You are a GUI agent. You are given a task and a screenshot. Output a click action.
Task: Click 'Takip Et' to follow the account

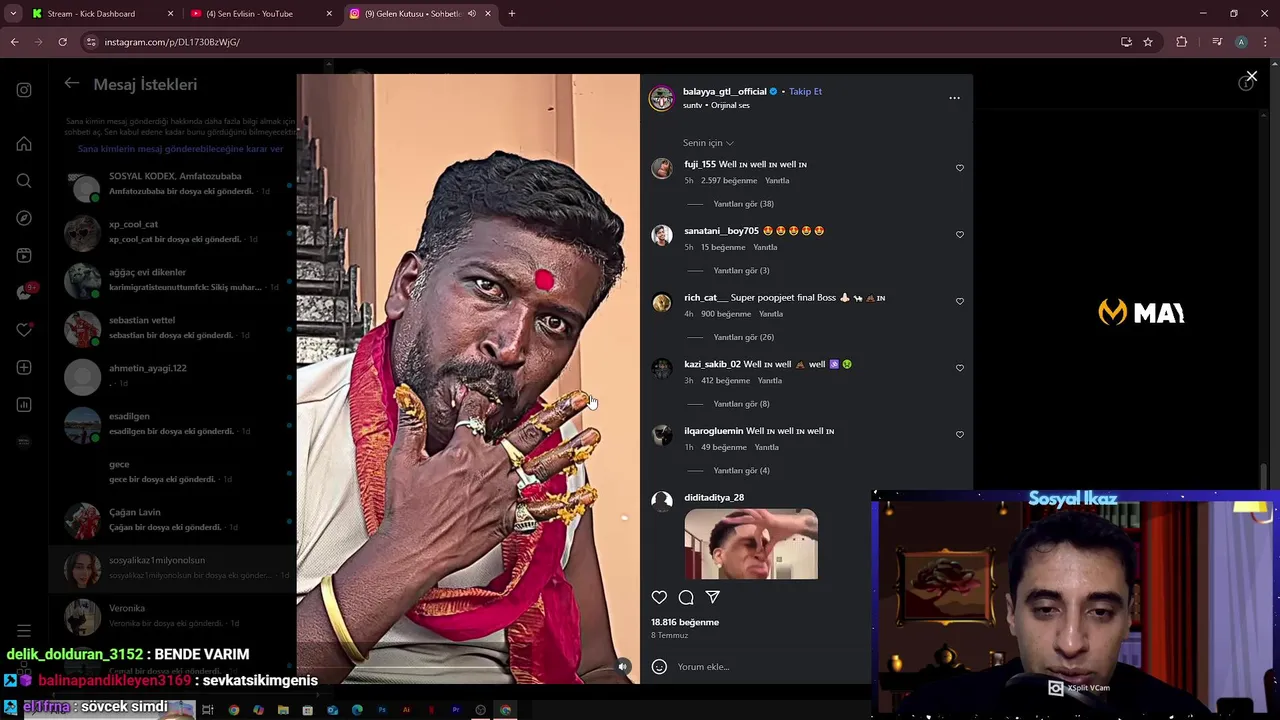805,91
